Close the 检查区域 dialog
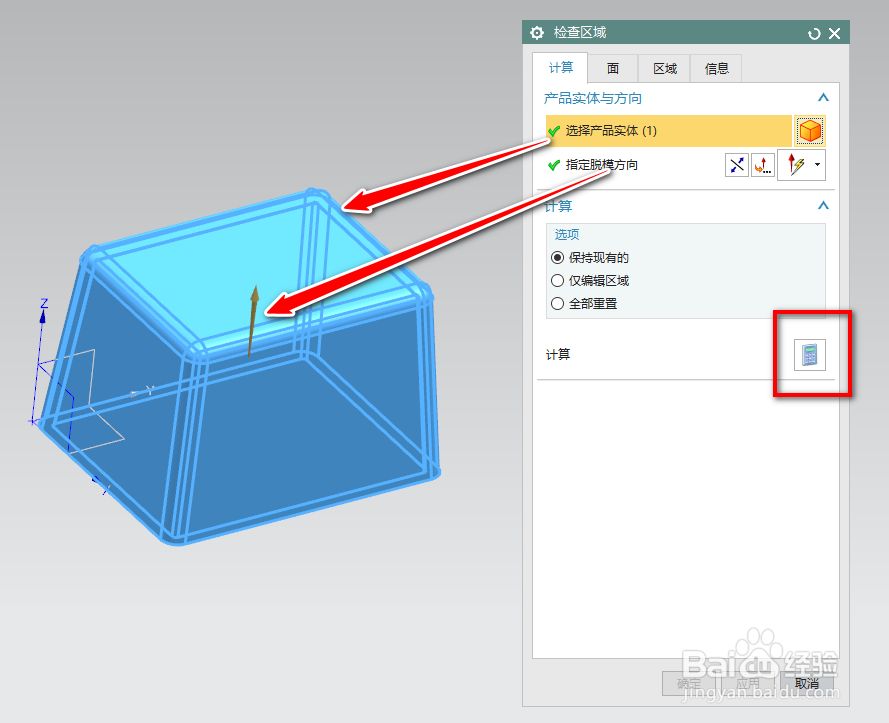Screen dimensions: 889x723 [x=835, y=33]
